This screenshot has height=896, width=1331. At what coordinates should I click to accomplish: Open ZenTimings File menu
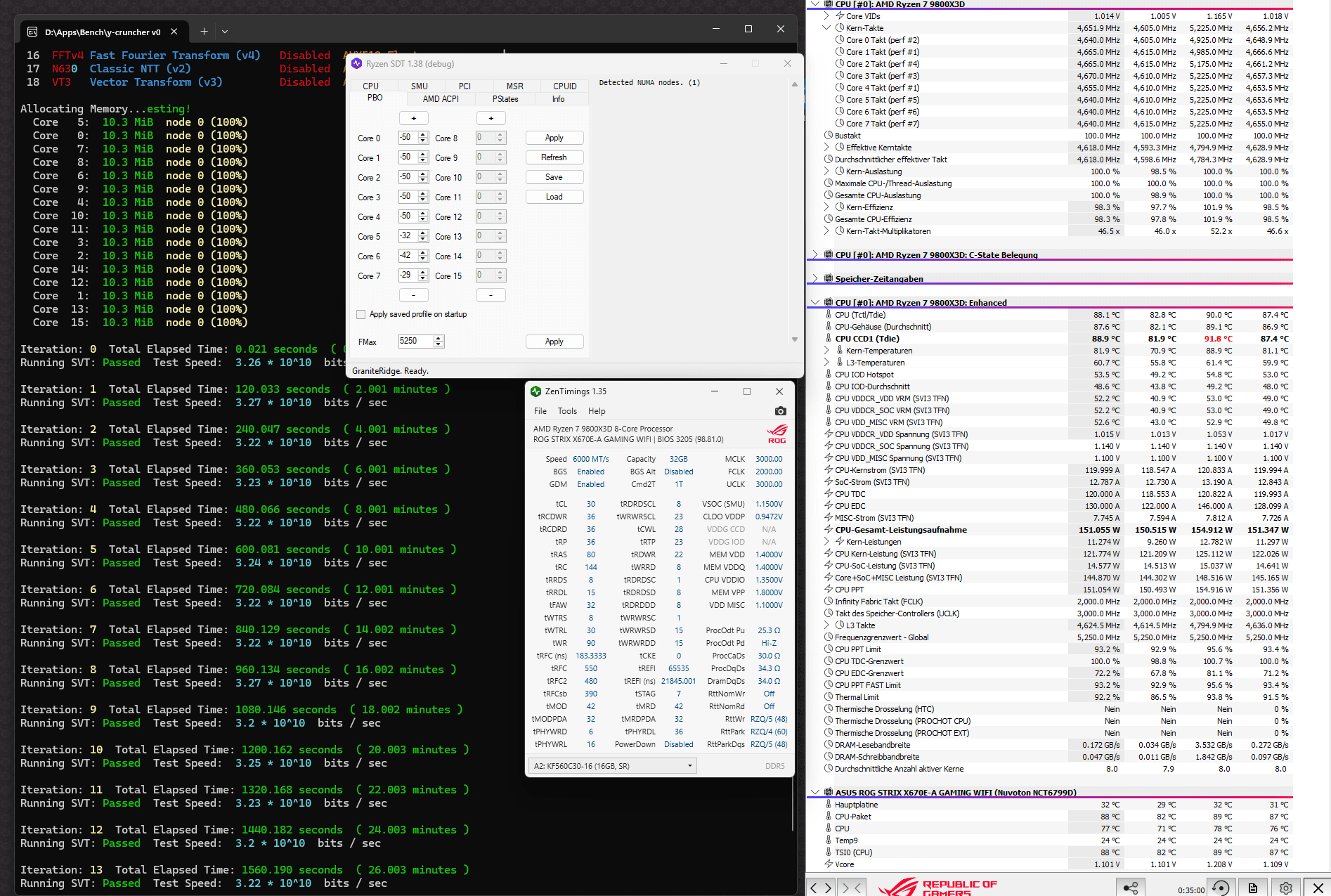[540, 411]
